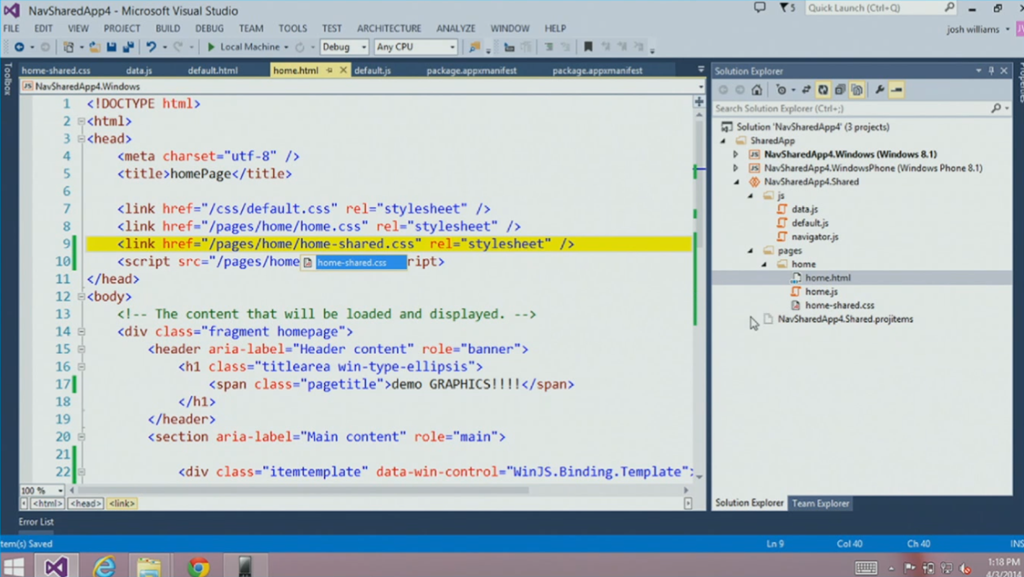Screen dimensions: 1024x577
Task: Open the Error List panel
Action: tap(36, 522)
